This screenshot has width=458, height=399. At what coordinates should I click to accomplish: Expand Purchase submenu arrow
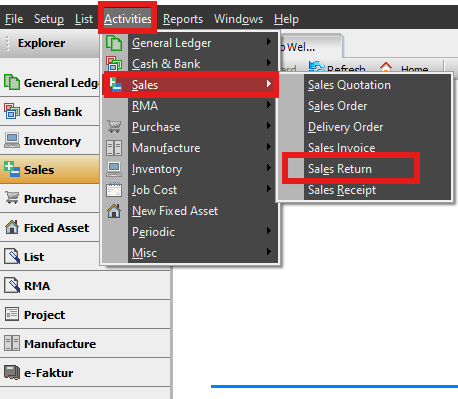[268, 126]
